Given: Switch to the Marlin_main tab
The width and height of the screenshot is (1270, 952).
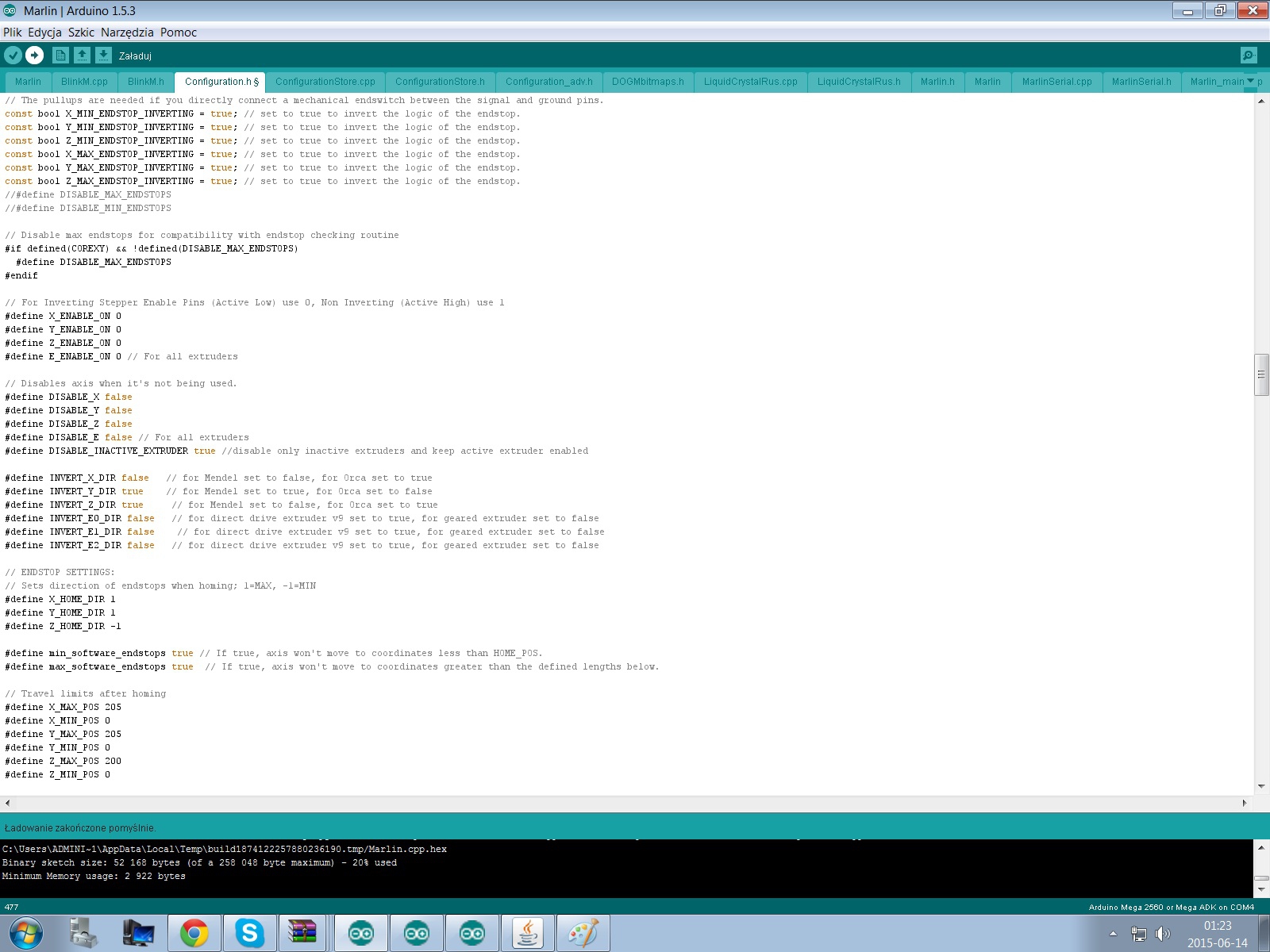Looking at the screenshot, I should (x=1216, y=82).
